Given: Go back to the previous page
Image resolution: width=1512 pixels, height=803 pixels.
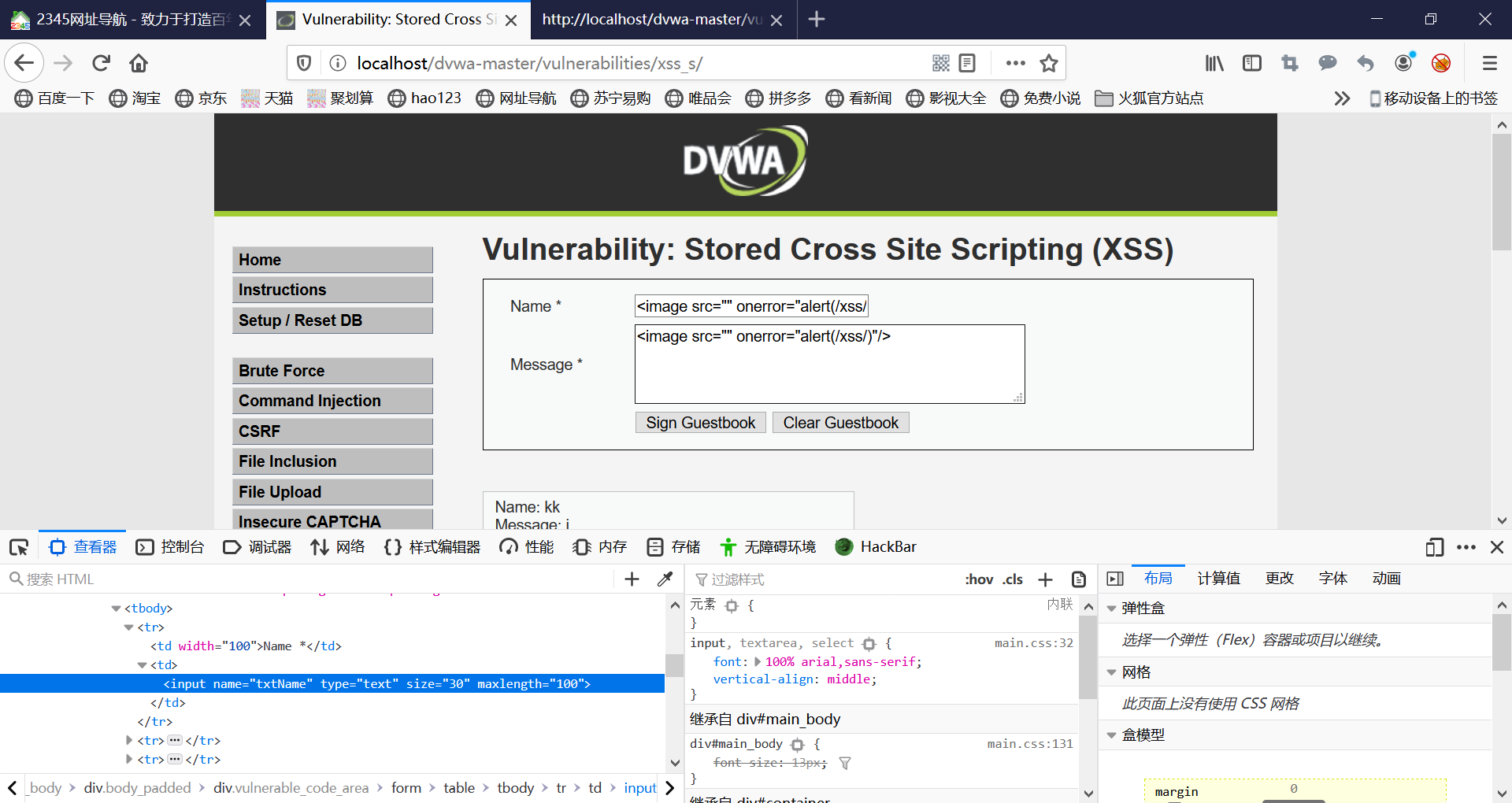Looking at the screenshot, I should (x=24, y=63).
